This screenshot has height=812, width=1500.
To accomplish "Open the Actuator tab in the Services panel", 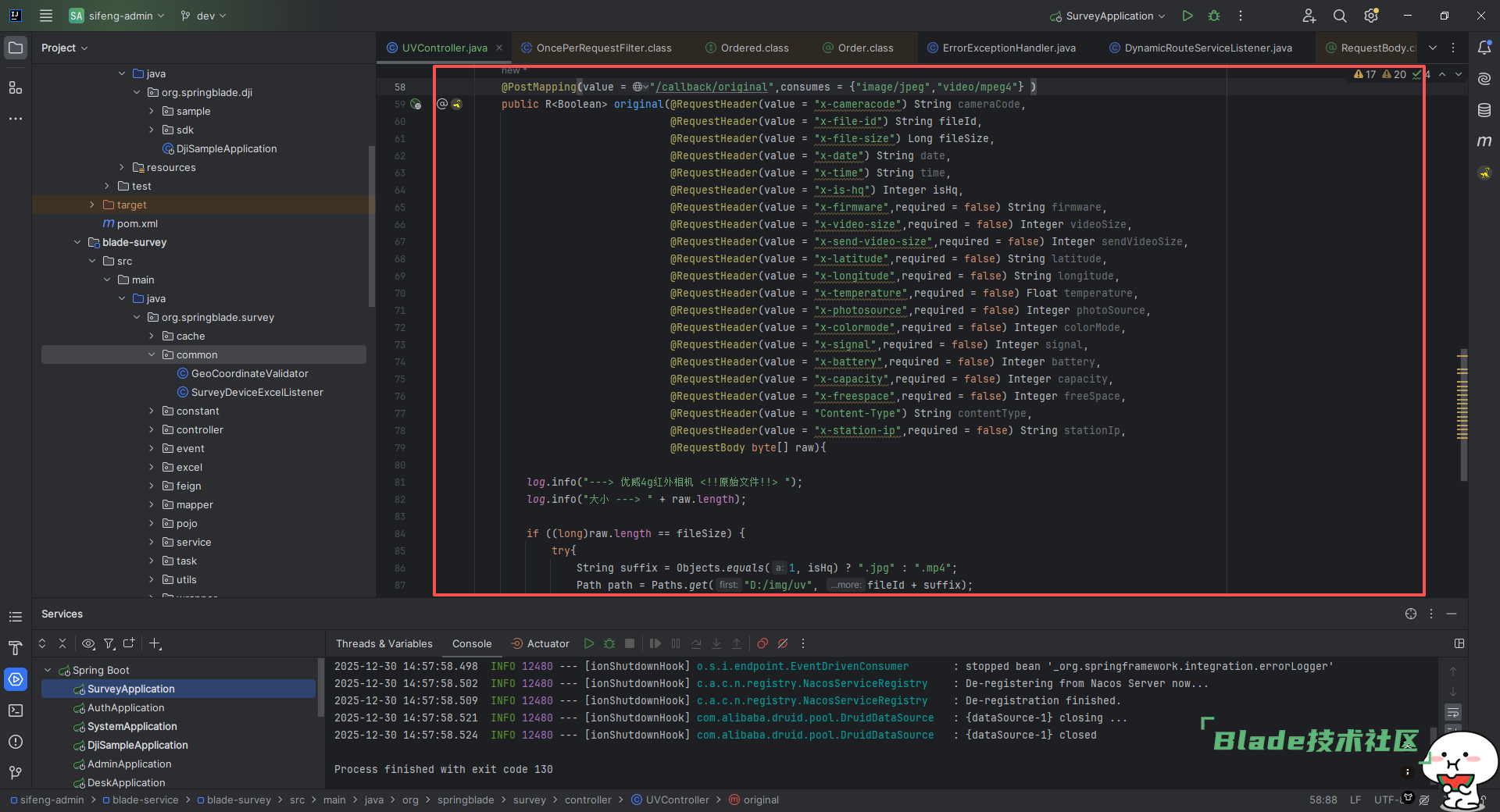I will pyautogui.click(x=540, y=643).
